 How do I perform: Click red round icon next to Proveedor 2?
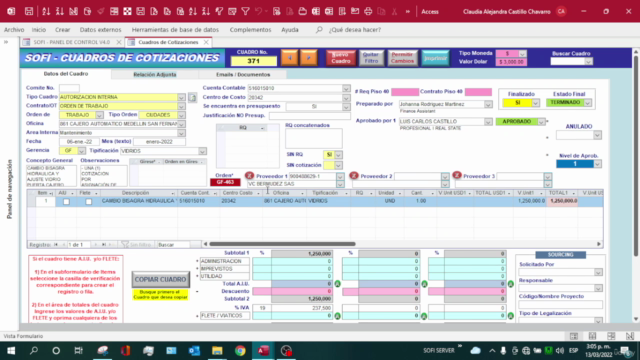pos(353,176)
